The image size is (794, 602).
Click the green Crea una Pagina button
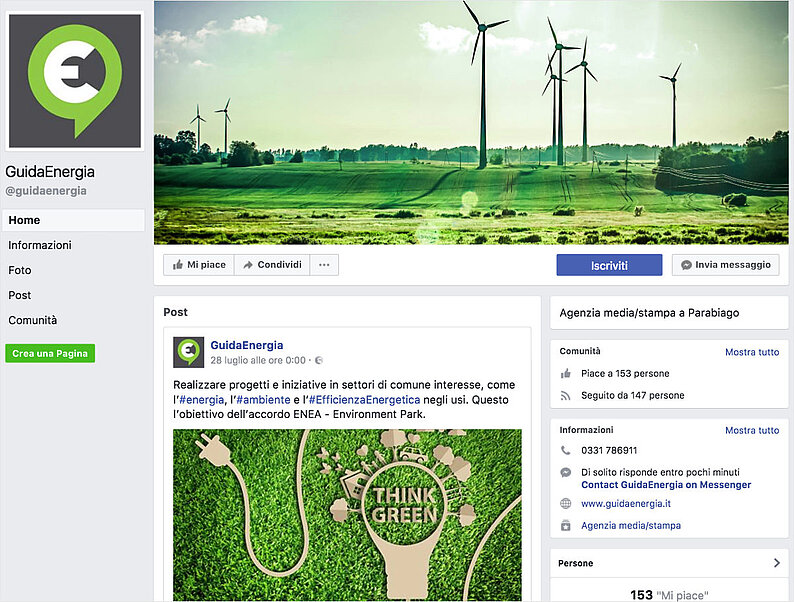click(x=50, y=354)
